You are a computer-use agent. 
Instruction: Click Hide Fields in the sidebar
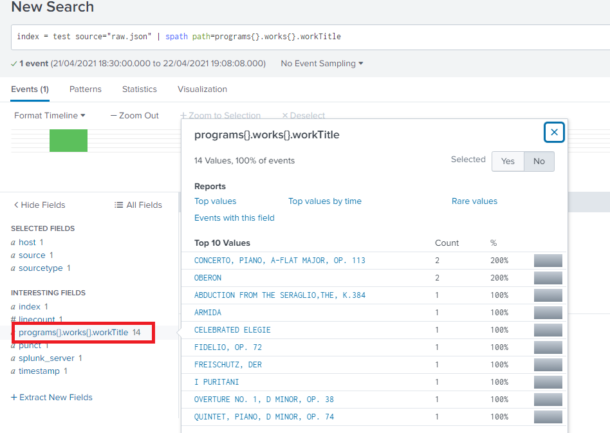click(x=39, y=205)
